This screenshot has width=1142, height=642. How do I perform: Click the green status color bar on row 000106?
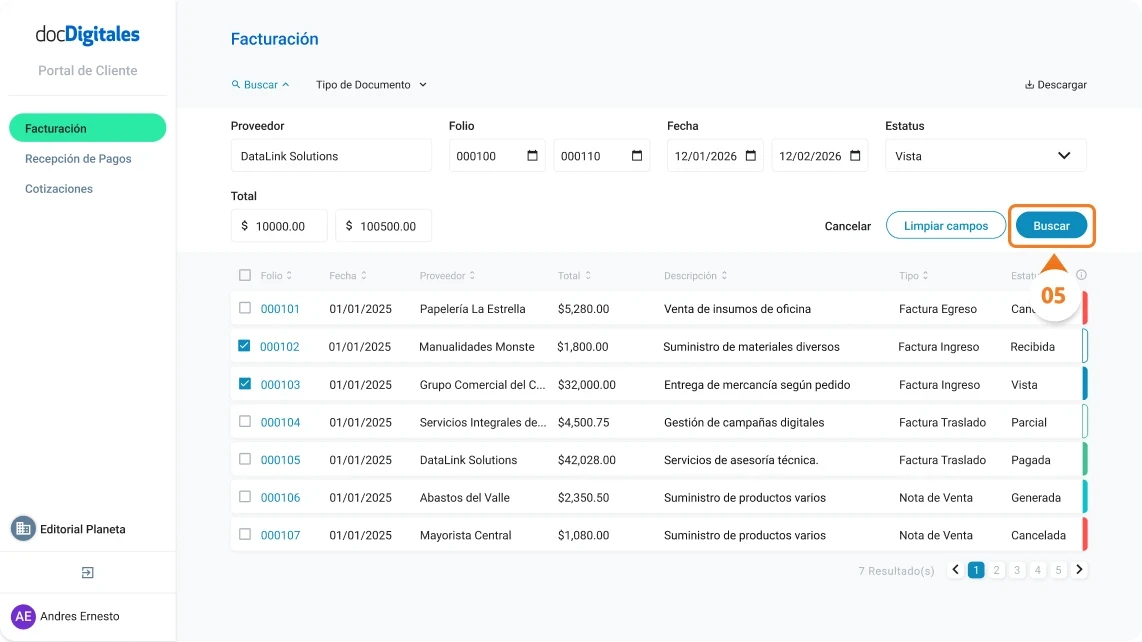tap(1083, 497)
